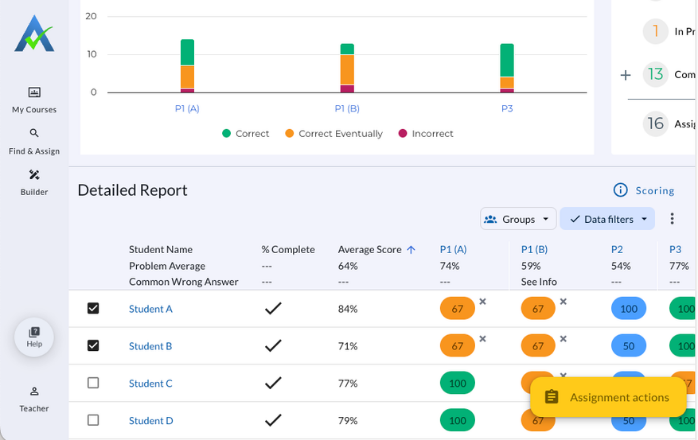The width and height of the screenshot is (698, 440).
Task: Expand the Groups dropdown
Action: tap(518, 219)
